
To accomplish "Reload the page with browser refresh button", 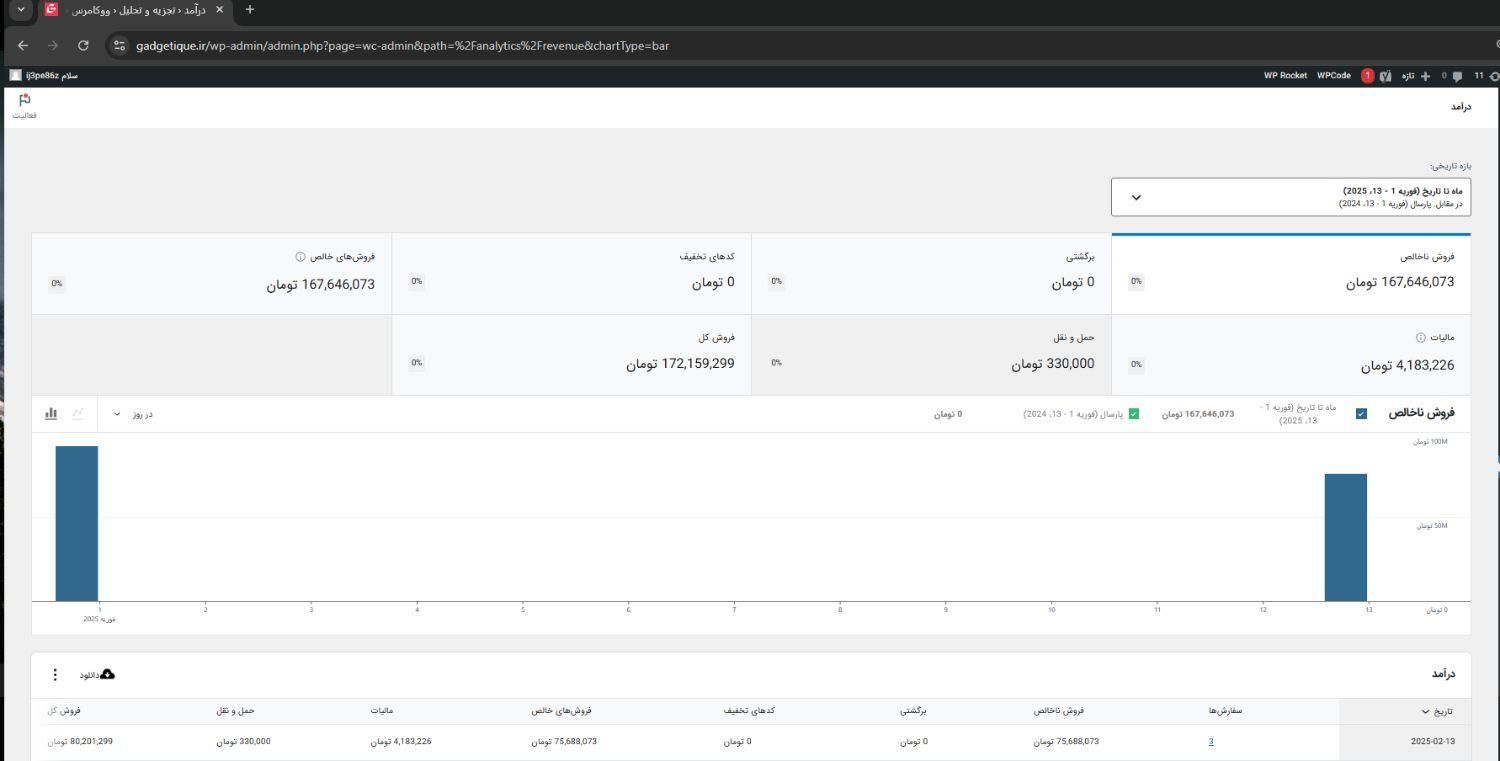I will pyautogui.click(x=83, y=45).
